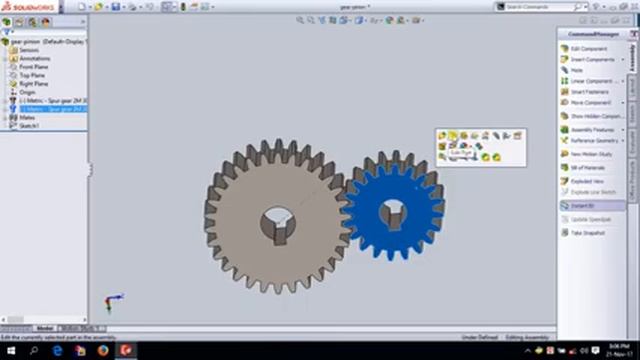Image resolution: width=640 pixels, height=360 pixels.
Task: Click Reference Geometry command
Action: [x=589, y=140]
